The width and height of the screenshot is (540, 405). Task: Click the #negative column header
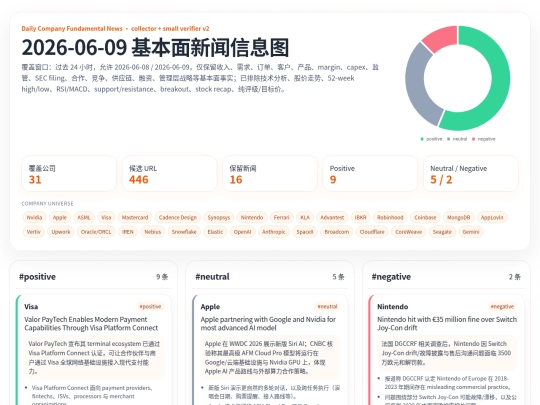coord(391,277)
